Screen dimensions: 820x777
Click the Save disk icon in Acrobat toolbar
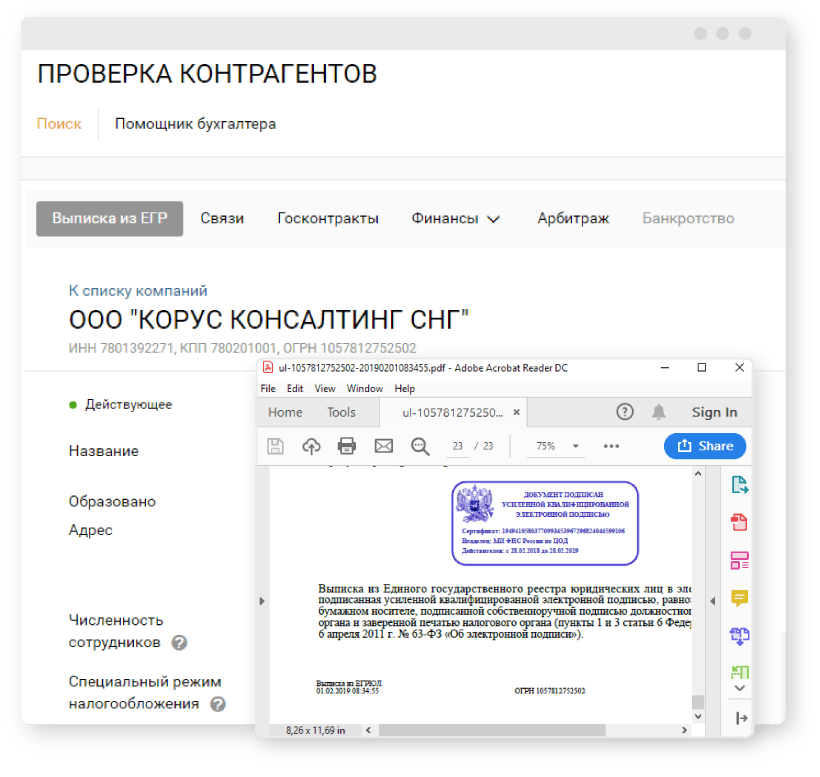point(275,446)
